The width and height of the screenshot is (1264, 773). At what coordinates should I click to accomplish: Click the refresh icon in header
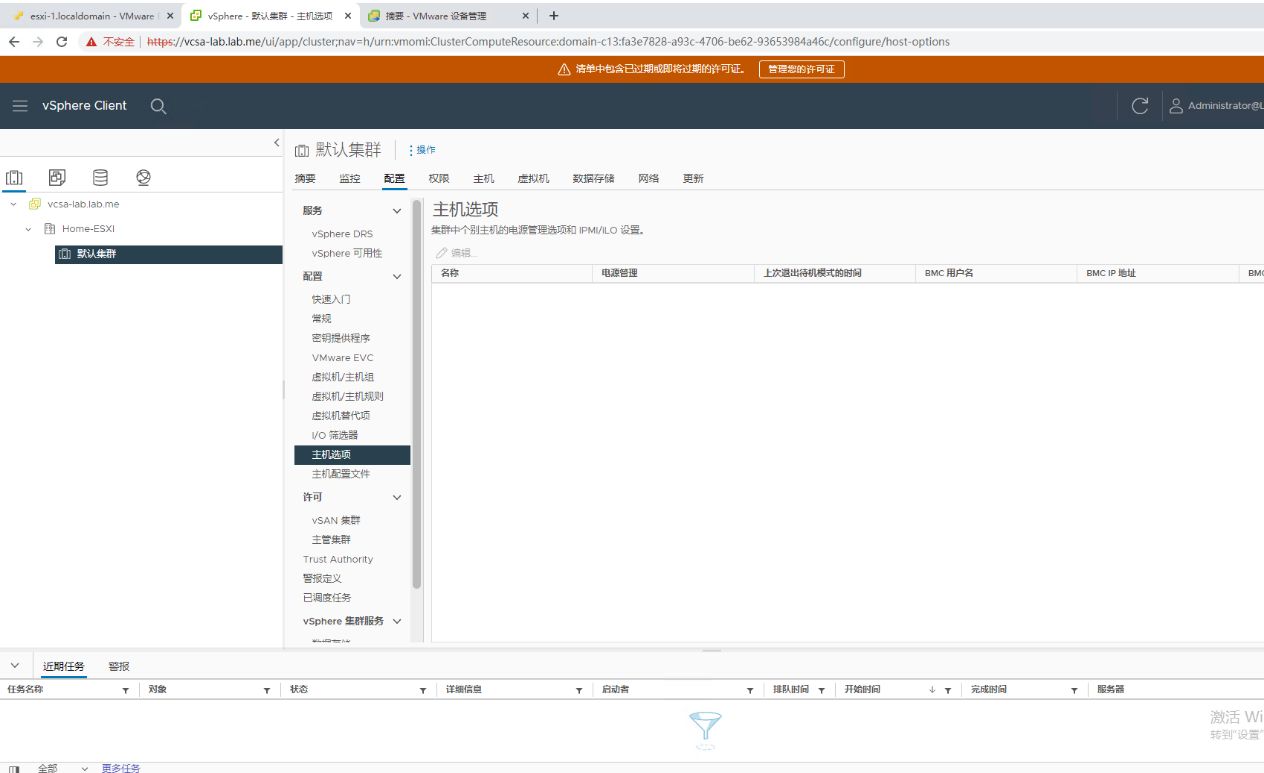[x=1139, y=106]
